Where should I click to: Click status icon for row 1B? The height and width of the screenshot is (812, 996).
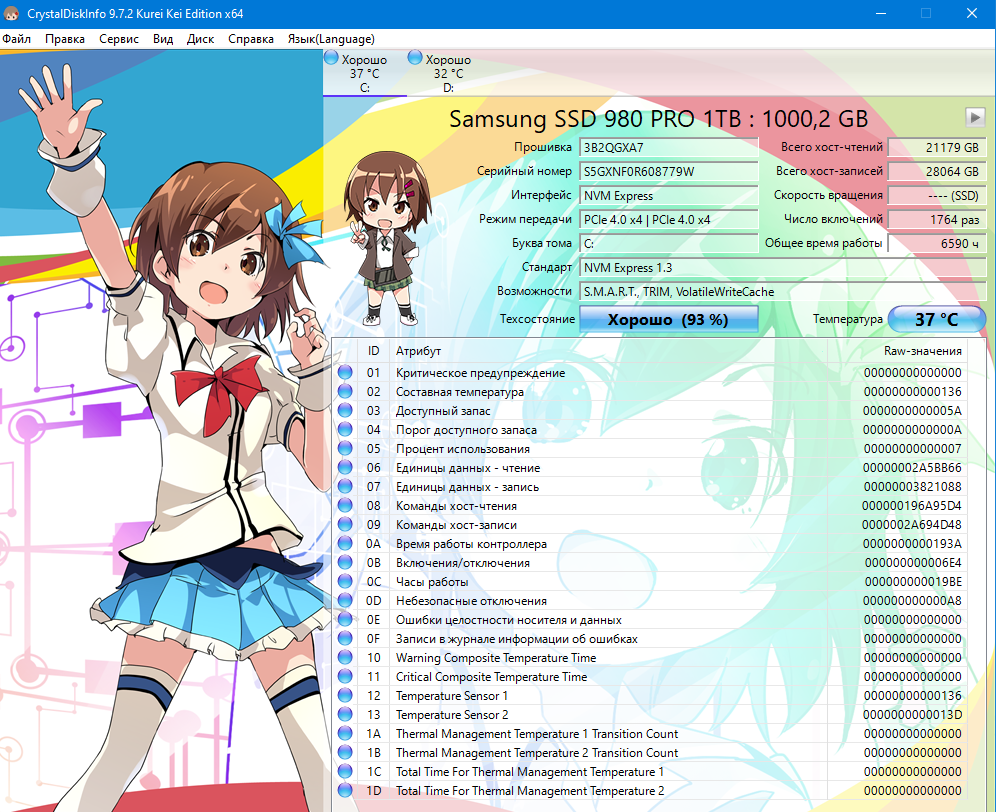(x=345, y=753)
